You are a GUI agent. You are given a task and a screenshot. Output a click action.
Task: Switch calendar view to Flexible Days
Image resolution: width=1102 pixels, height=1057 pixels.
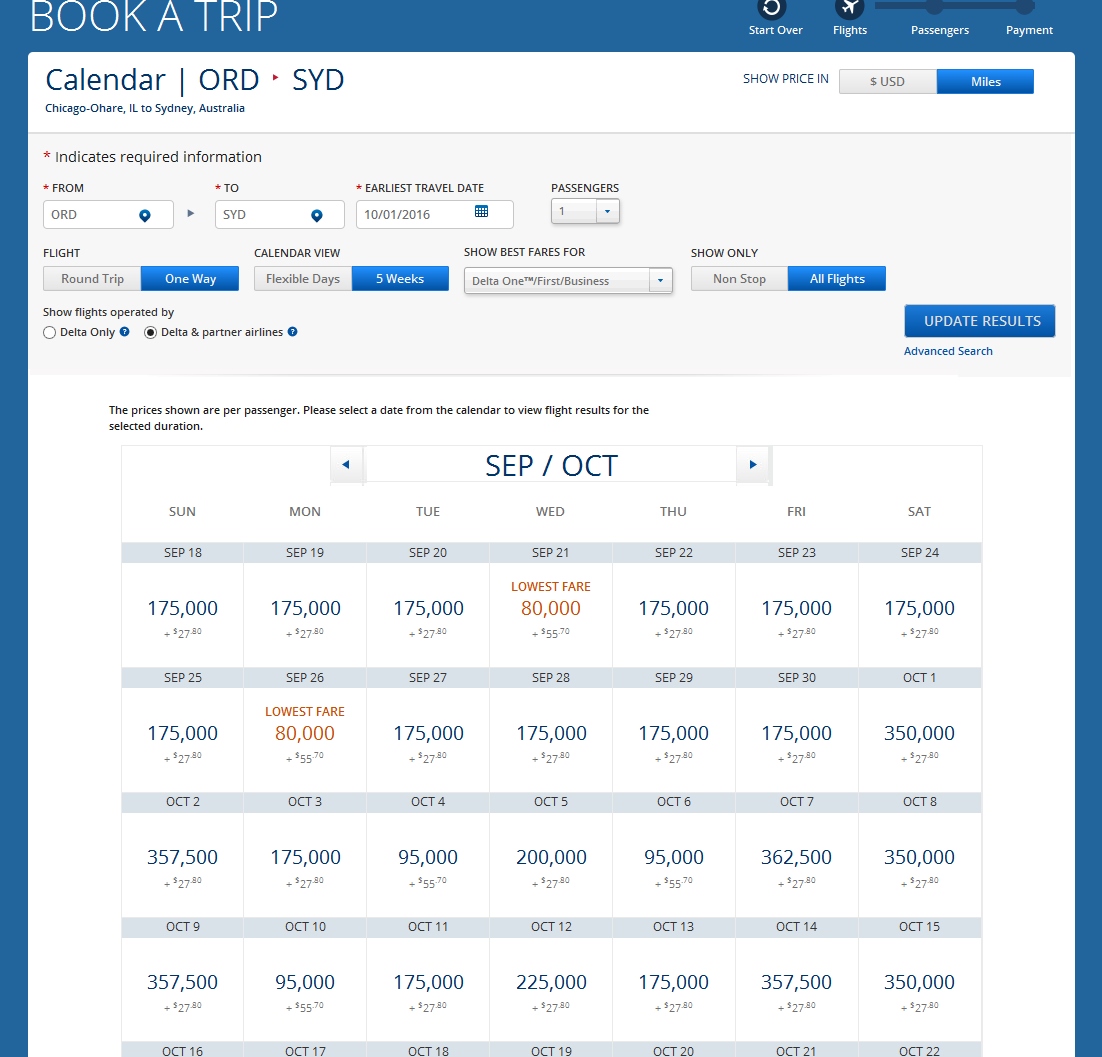(x=302, y=279)
